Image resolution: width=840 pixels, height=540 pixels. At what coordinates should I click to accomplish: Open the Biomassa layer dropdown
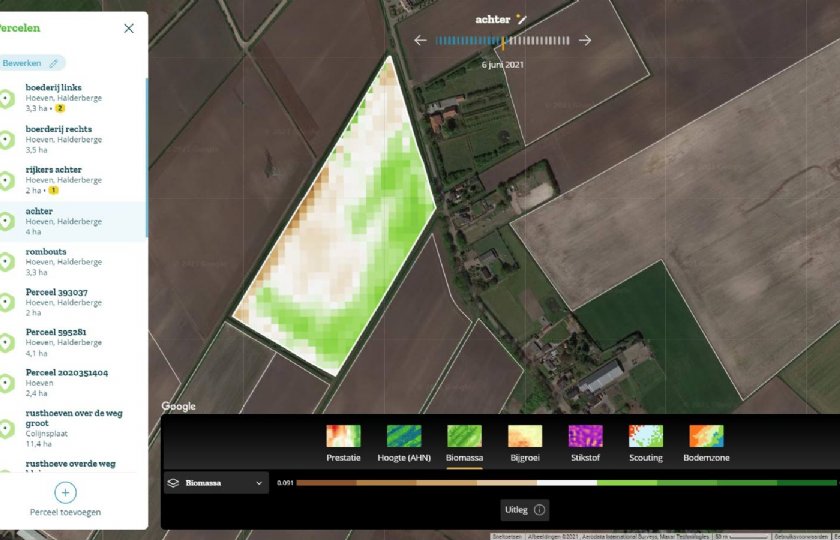(216, 483)
